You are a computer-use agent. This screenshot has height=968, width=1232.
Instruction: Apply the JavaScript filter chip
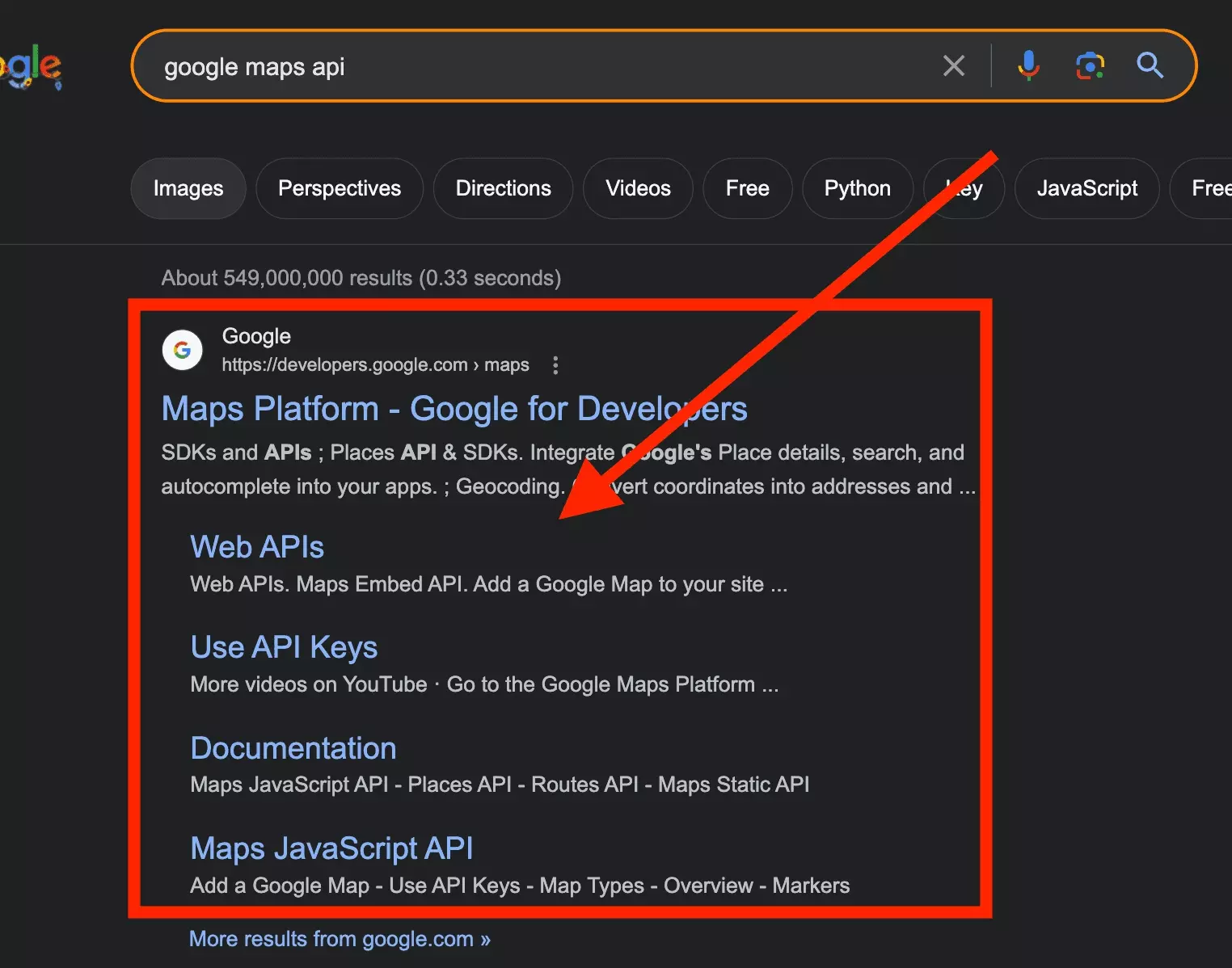point(1086,188)
